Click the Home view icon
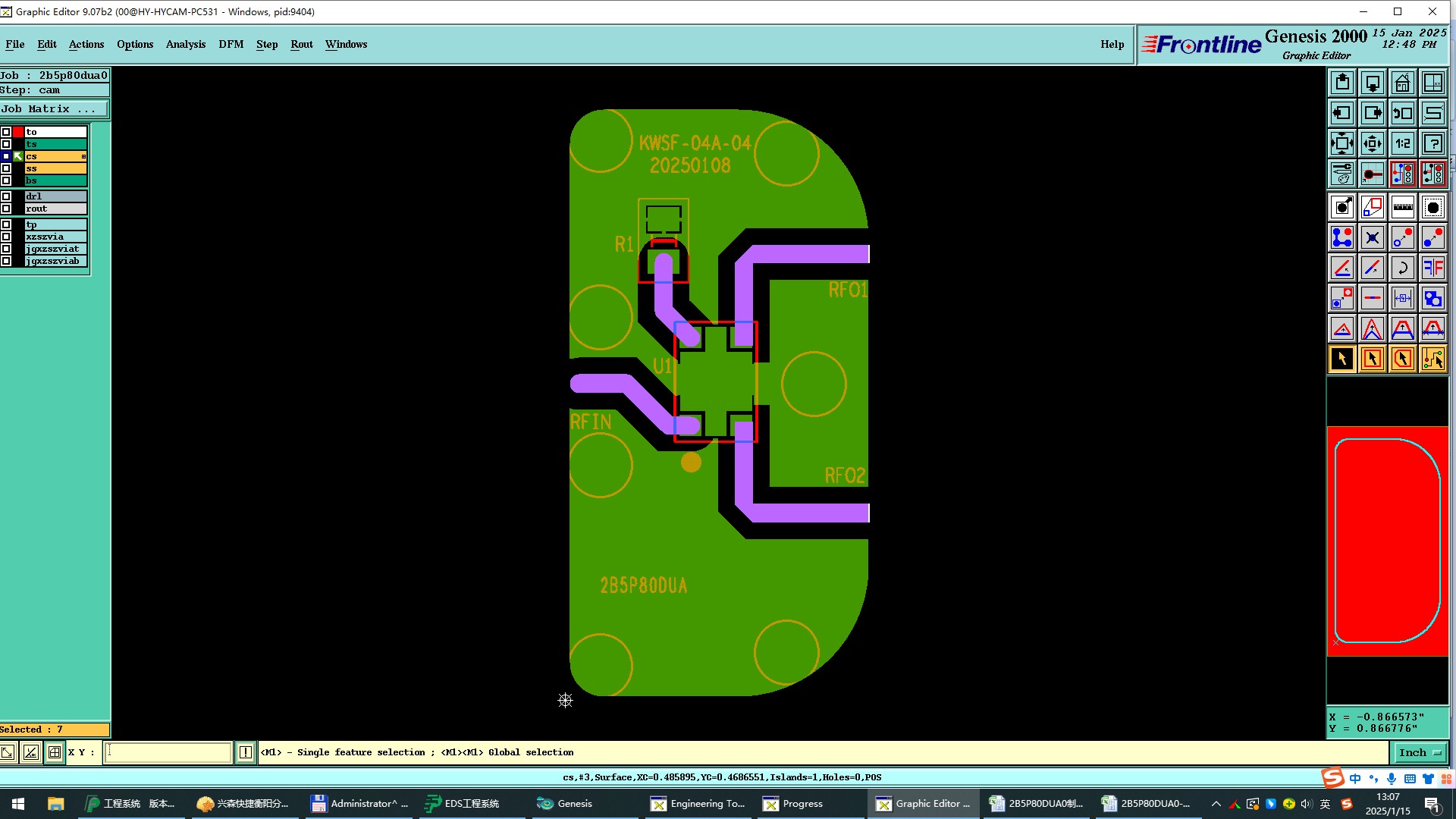 point(1402,83)
